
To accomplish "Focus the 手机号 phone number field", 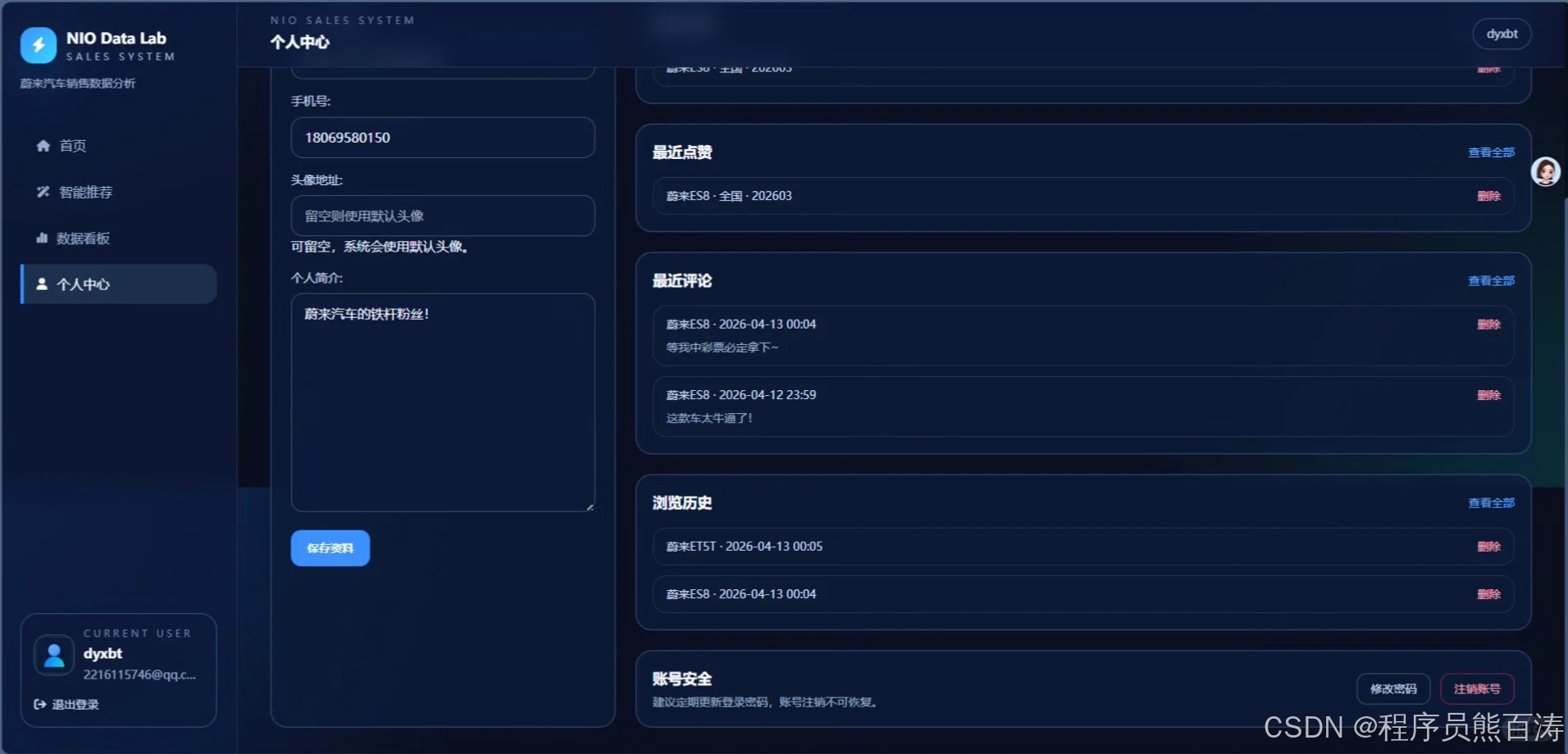I will (443, 138).
